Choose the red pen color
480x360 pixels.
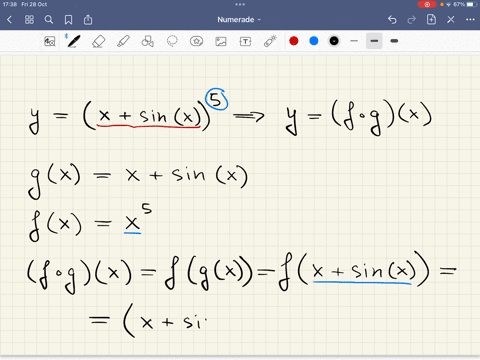pyautogui.click(x=294, y=41)
